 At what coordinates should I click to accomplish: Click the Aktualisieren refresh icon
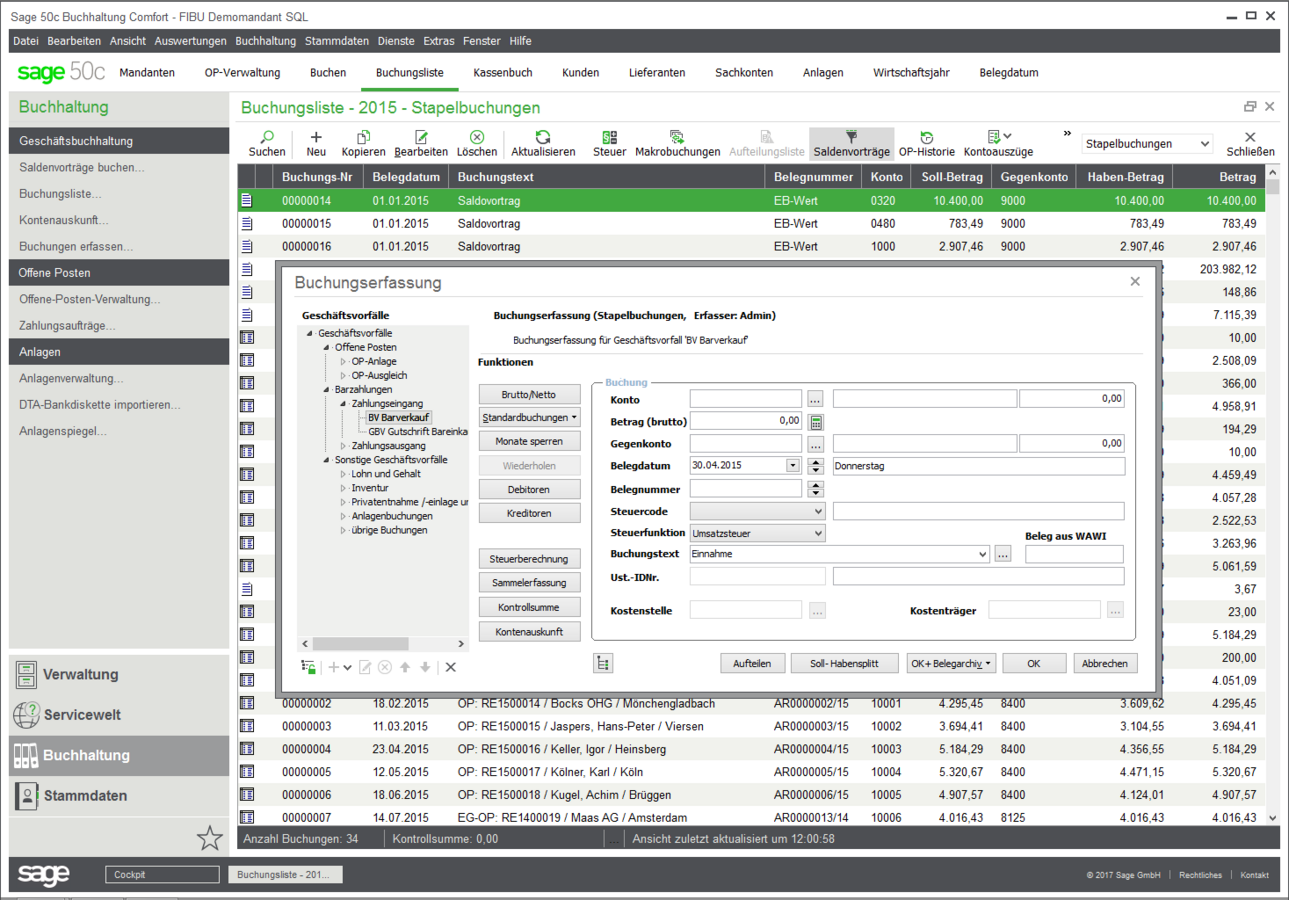coord(543,138)
